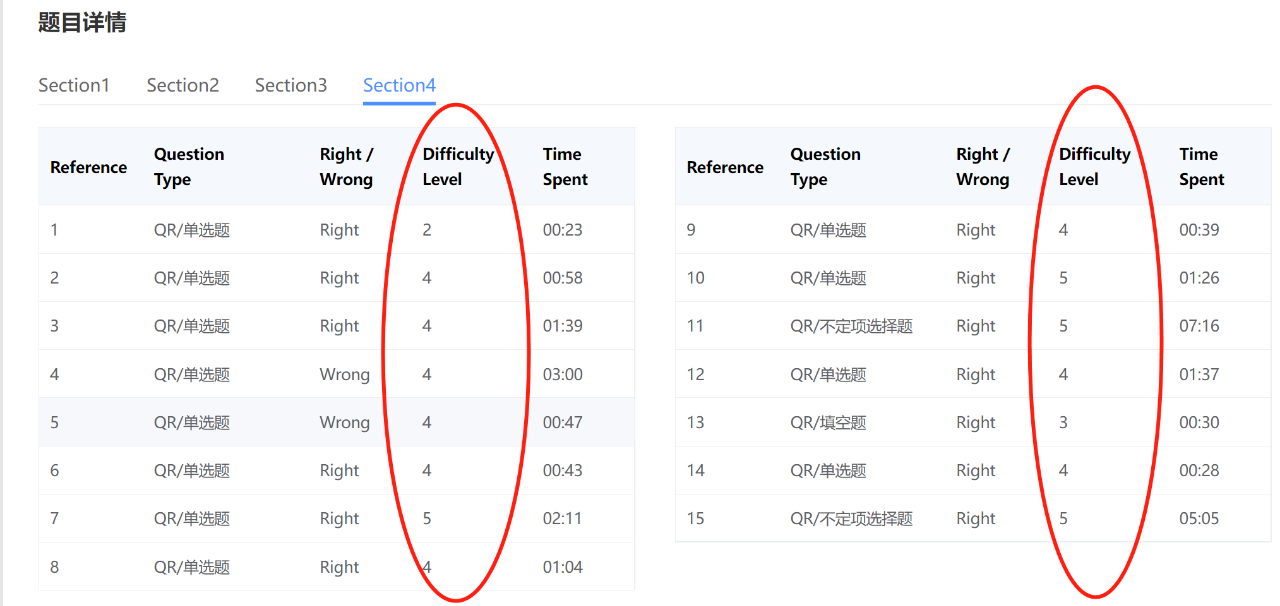Select reference number 15 in right table
Viewport: 1280px width, 606px height.
coord(696,518)
